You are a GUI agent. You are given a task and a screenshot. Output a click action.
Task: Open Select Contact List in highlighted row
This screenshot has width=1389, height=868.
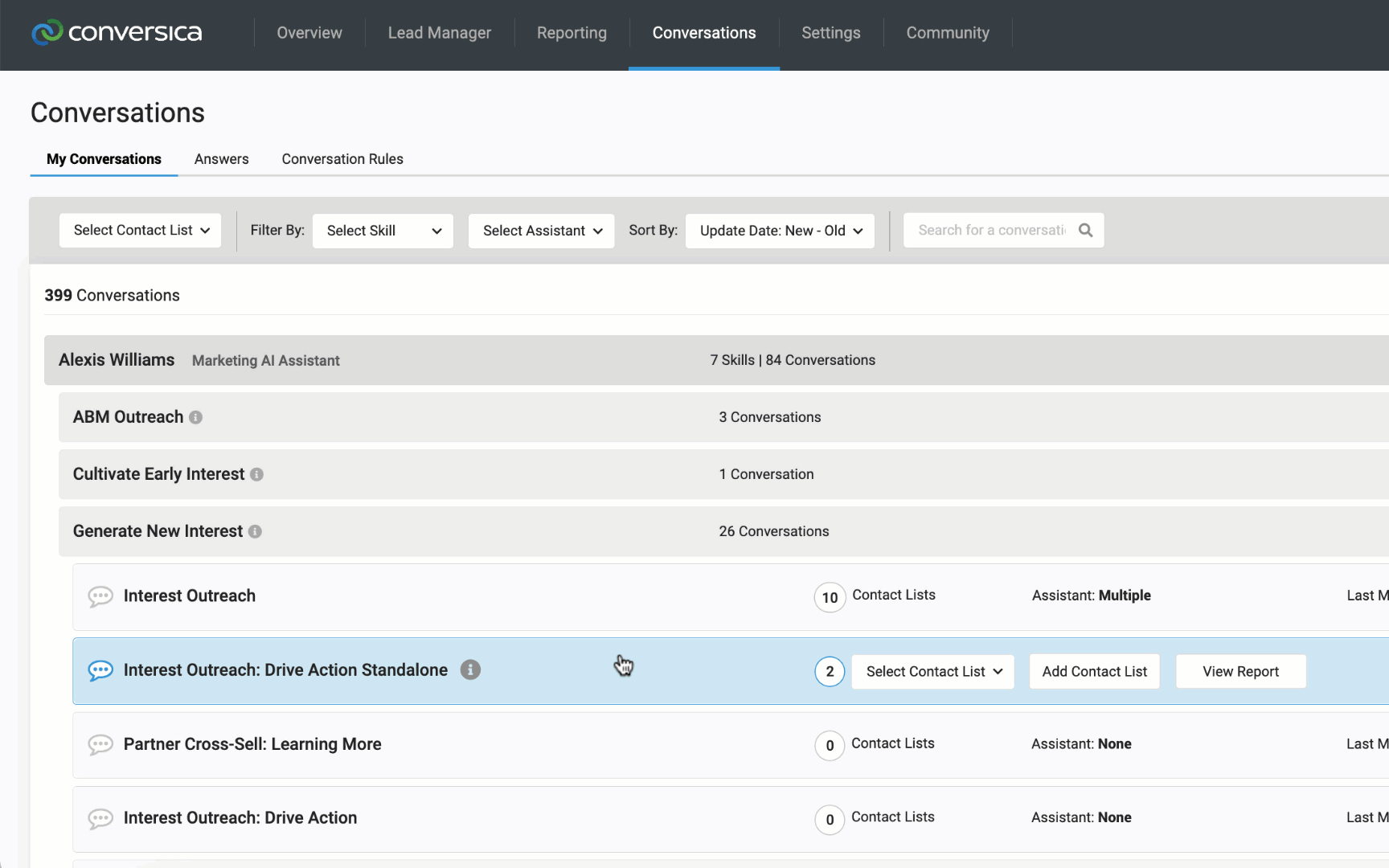coord(932,672)
